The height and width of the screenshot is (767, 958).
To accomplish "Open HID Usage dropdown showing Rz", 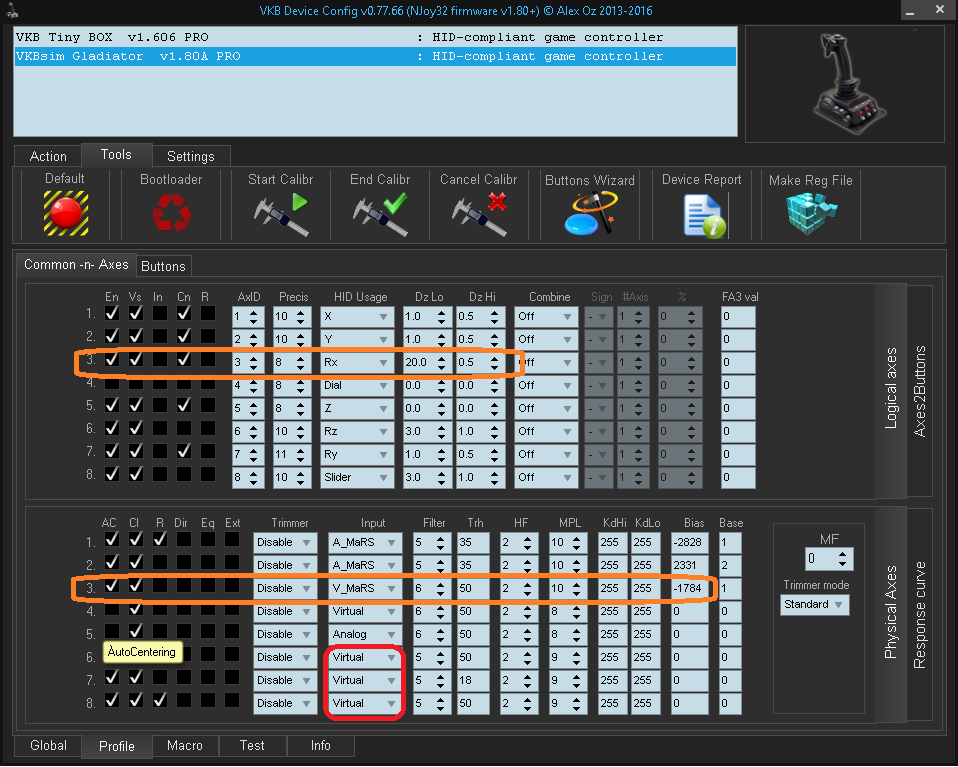I will pyautogui.click(x=357, y=431).
